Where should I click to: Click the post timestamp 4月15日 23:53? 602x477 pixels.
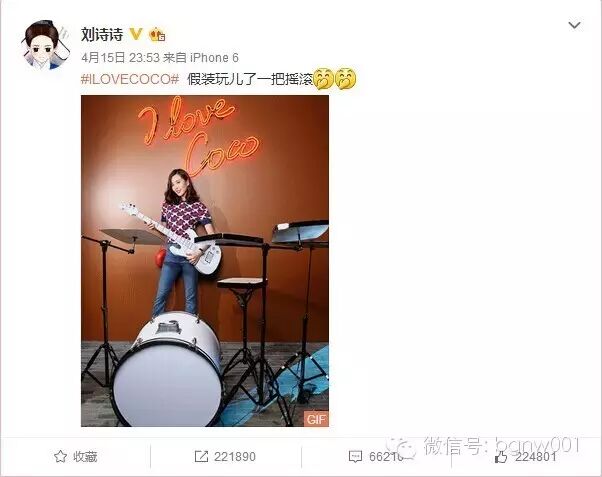click(120, 58)
